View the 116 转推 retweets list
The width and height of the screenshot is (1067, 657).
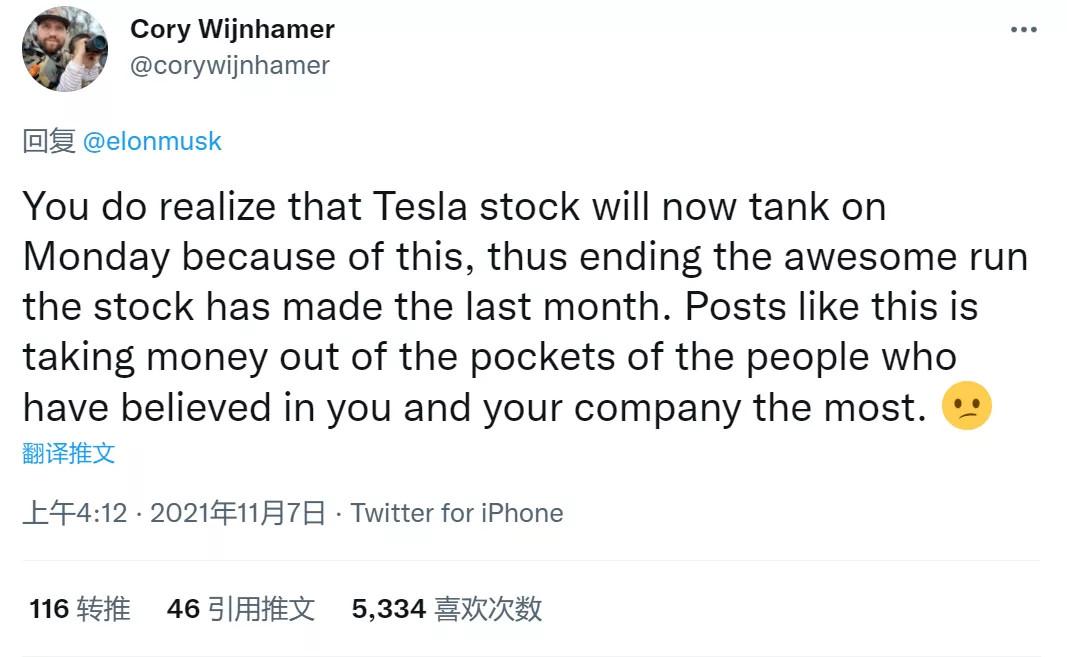(x=80, y=609)
